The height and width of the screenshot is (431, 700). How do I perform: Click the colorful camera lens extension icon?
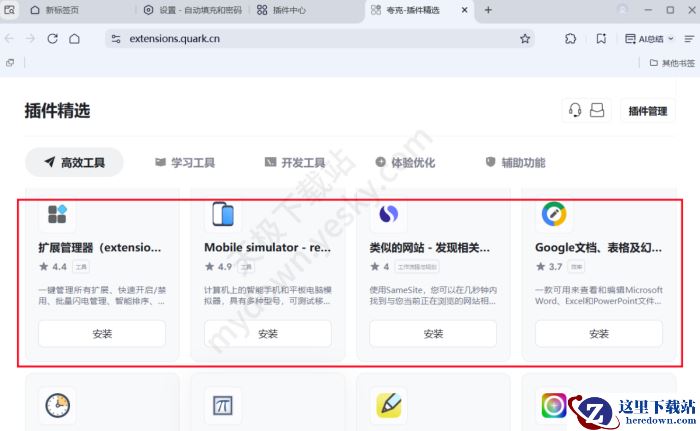554,406
